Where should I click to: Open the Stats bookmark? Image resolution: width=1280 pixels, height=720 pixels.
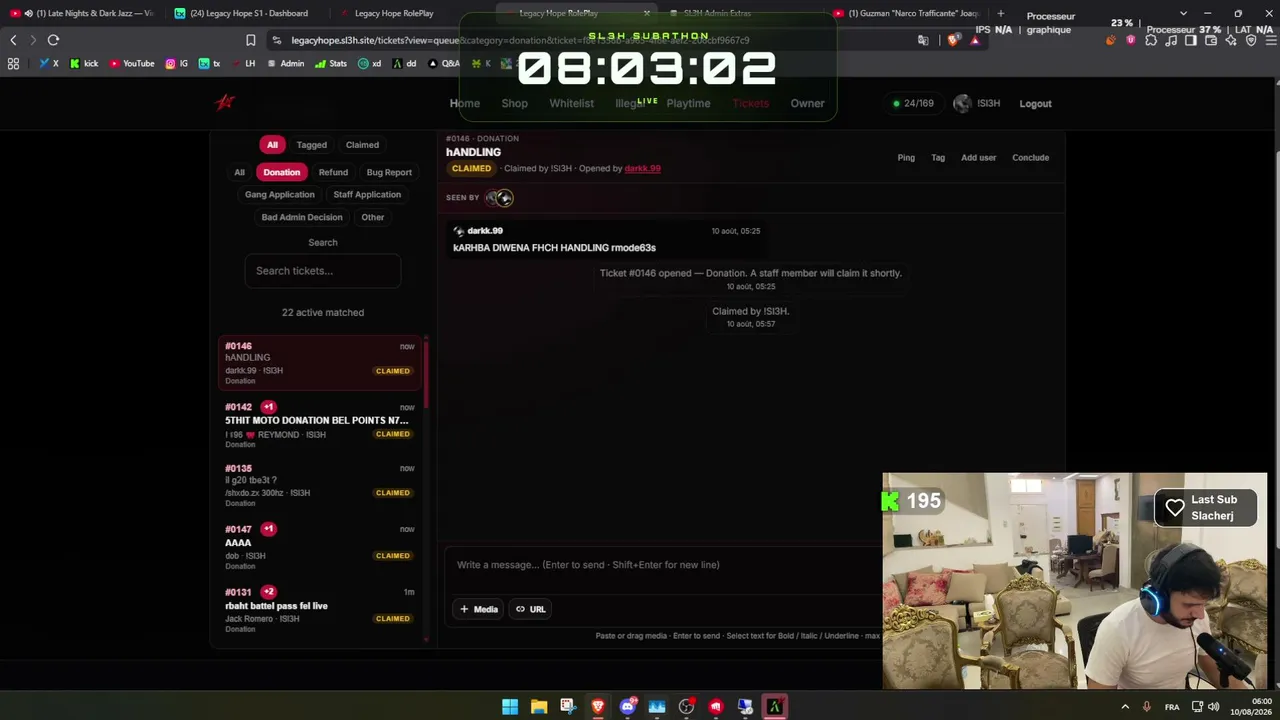coord(331,63)
